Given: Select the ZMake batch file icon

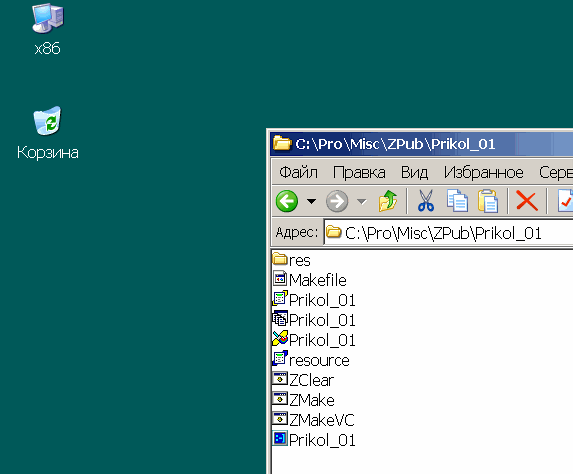Looking at the screenshot, I should [x=280, y=398].
